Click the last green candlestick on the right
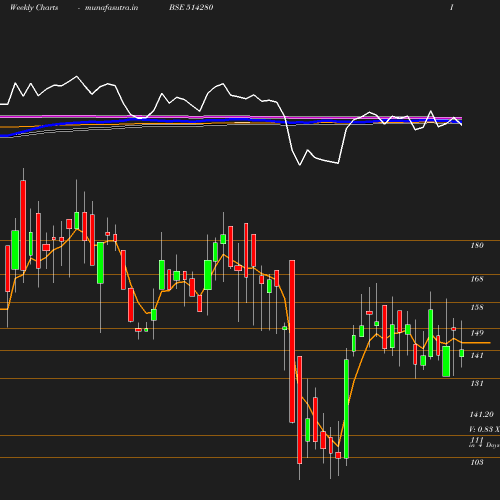The width and height of the screenshot is (500, 500). (x=462, y=353)
